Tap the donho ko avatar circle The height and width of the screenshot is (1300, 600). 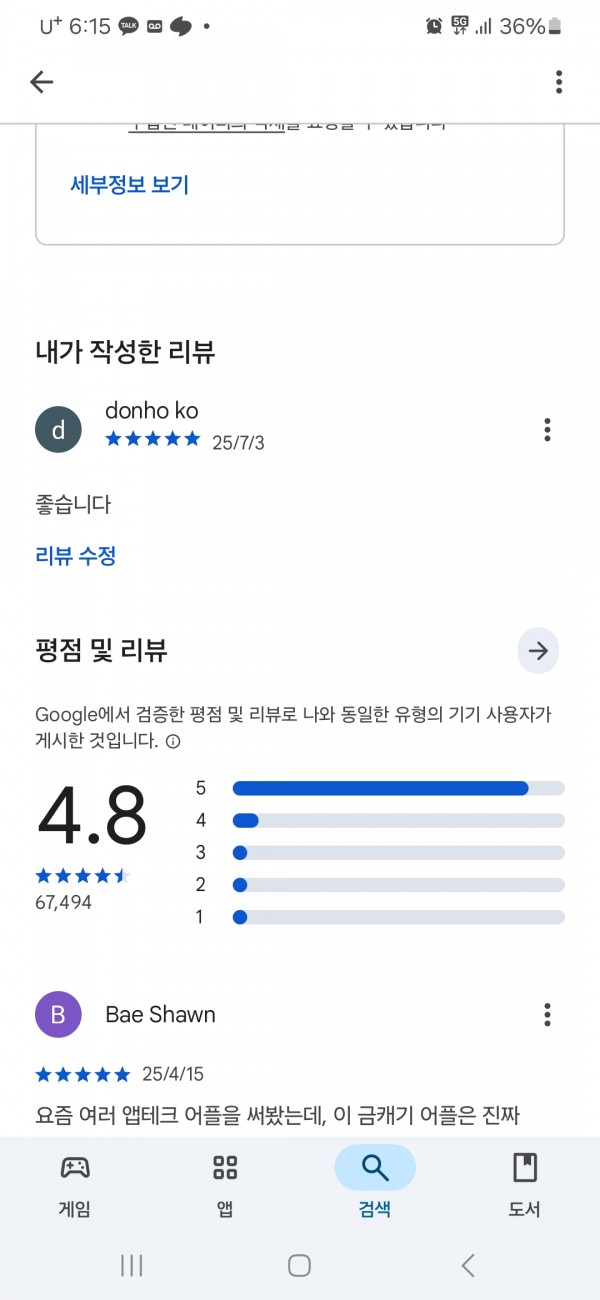tap(58, 430)
